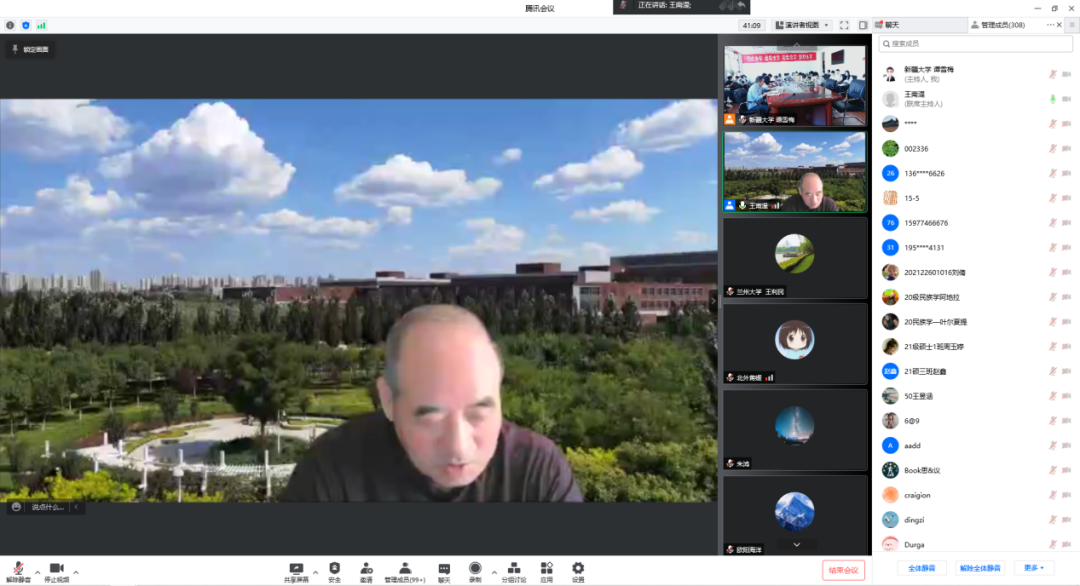
Task: Toggle microphone for member 王南湜 in list
Action: tap(1052, 99)
